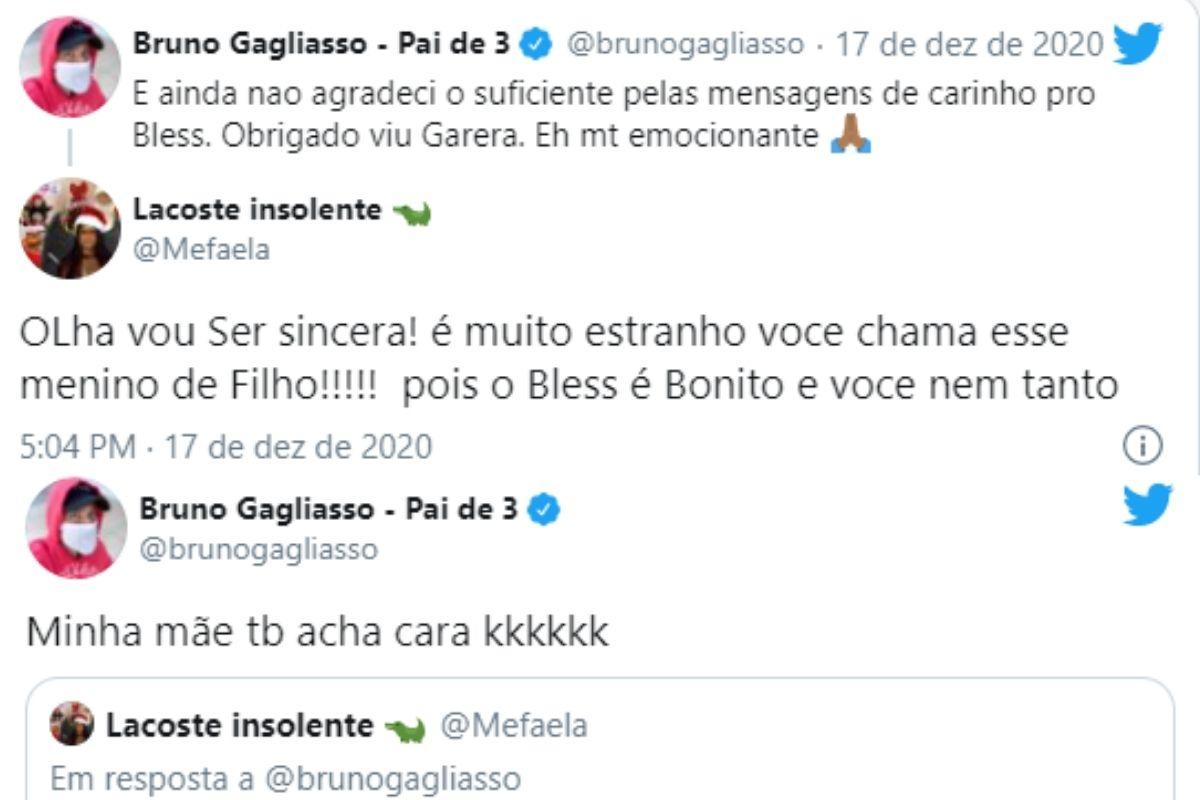Open the Em resposta a @brunogagliasso link
This screenshot has width=1200, height=800.
tap(286, 779)
